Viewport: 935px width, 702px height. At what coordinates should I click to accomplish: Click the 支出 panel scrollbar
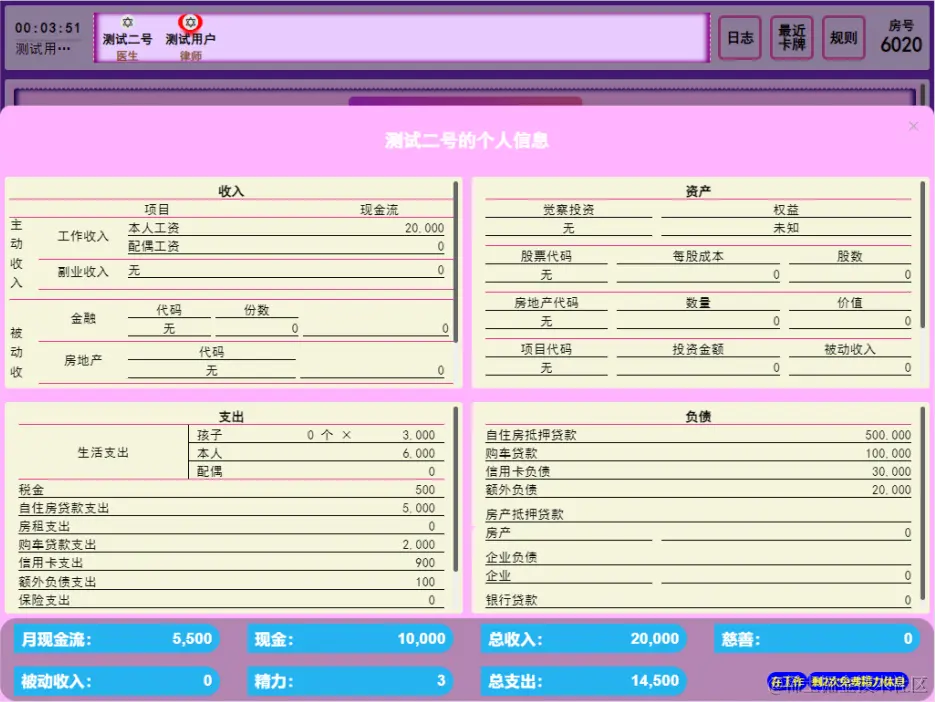tap(456, 489)
